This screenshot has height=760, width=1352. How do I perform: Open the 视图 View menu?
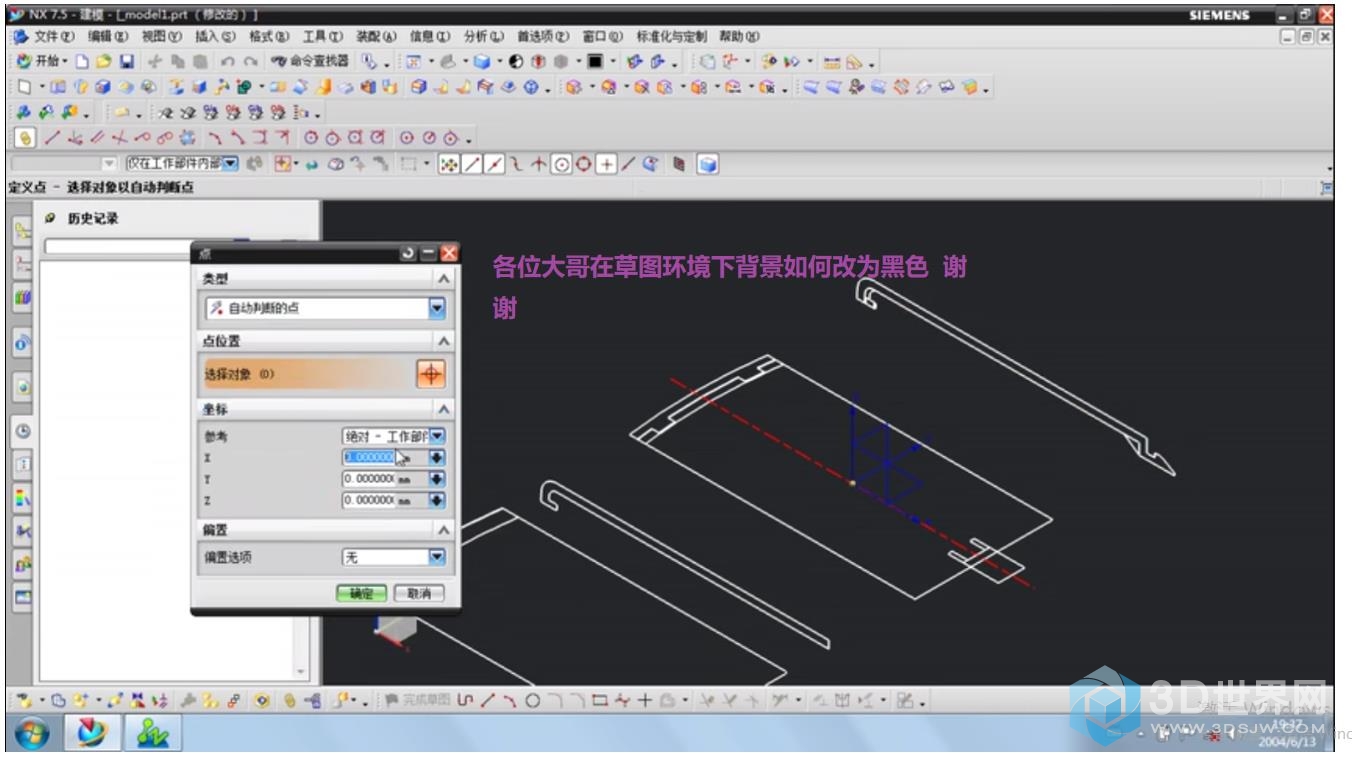163,36
